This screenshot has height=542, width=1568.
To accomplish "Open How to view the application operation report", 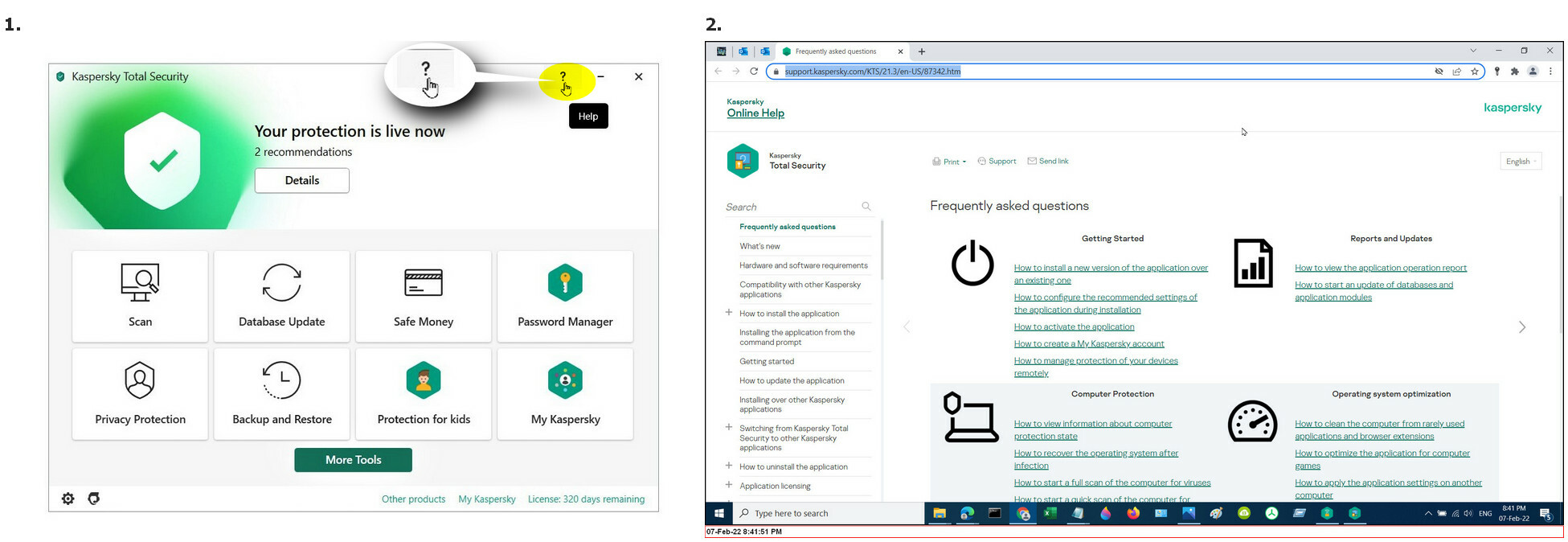I will 1381,269.
